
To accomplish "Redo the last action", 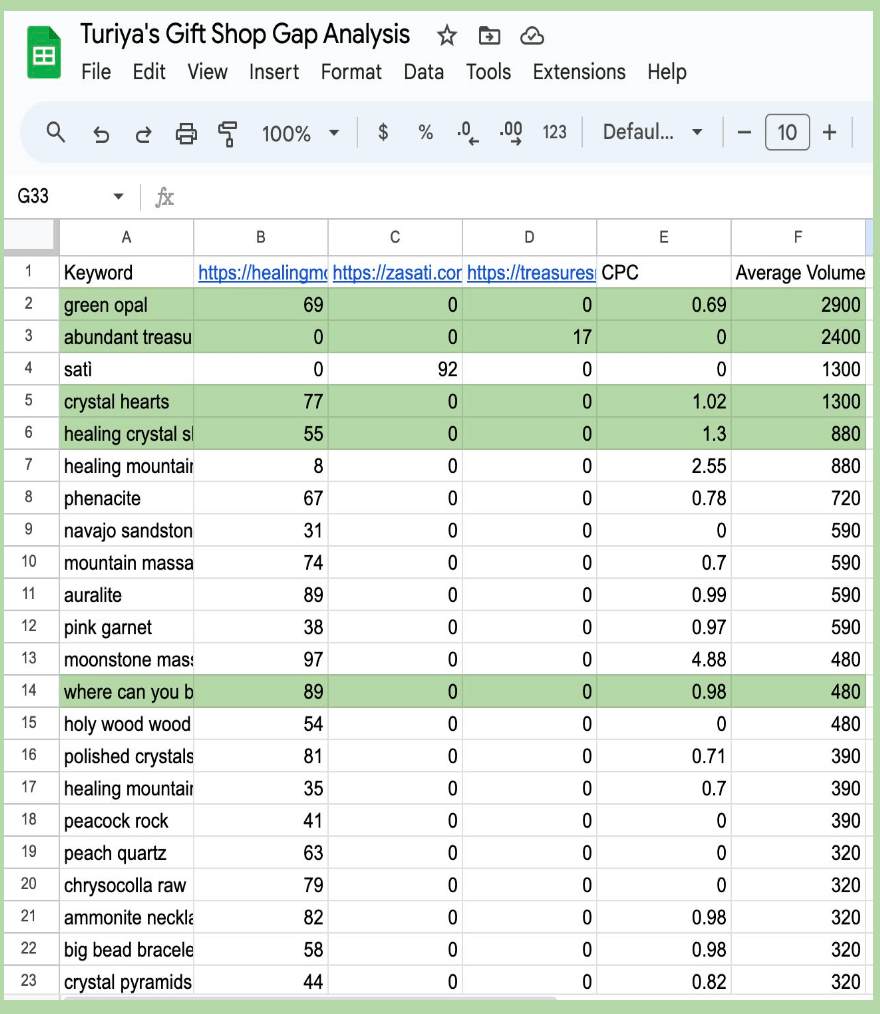I will point(143,131).
